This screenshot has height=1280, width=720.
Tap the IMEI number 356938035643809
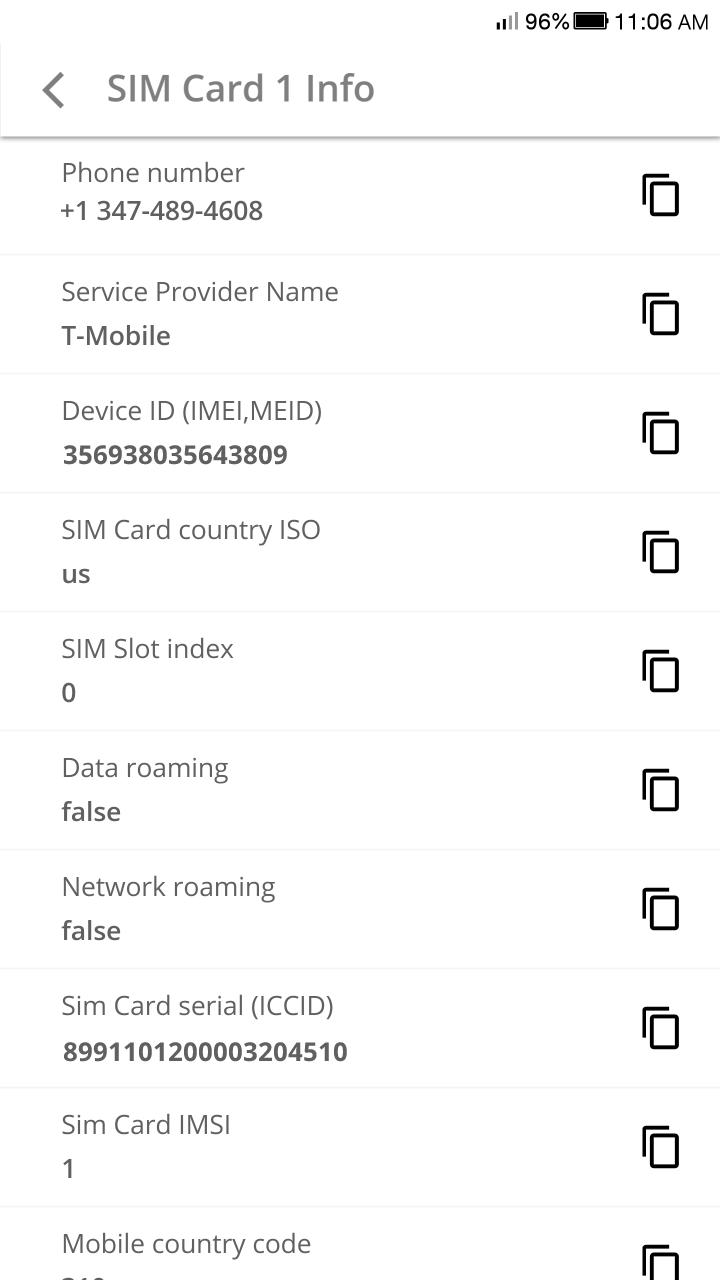[x=175, y=455]
